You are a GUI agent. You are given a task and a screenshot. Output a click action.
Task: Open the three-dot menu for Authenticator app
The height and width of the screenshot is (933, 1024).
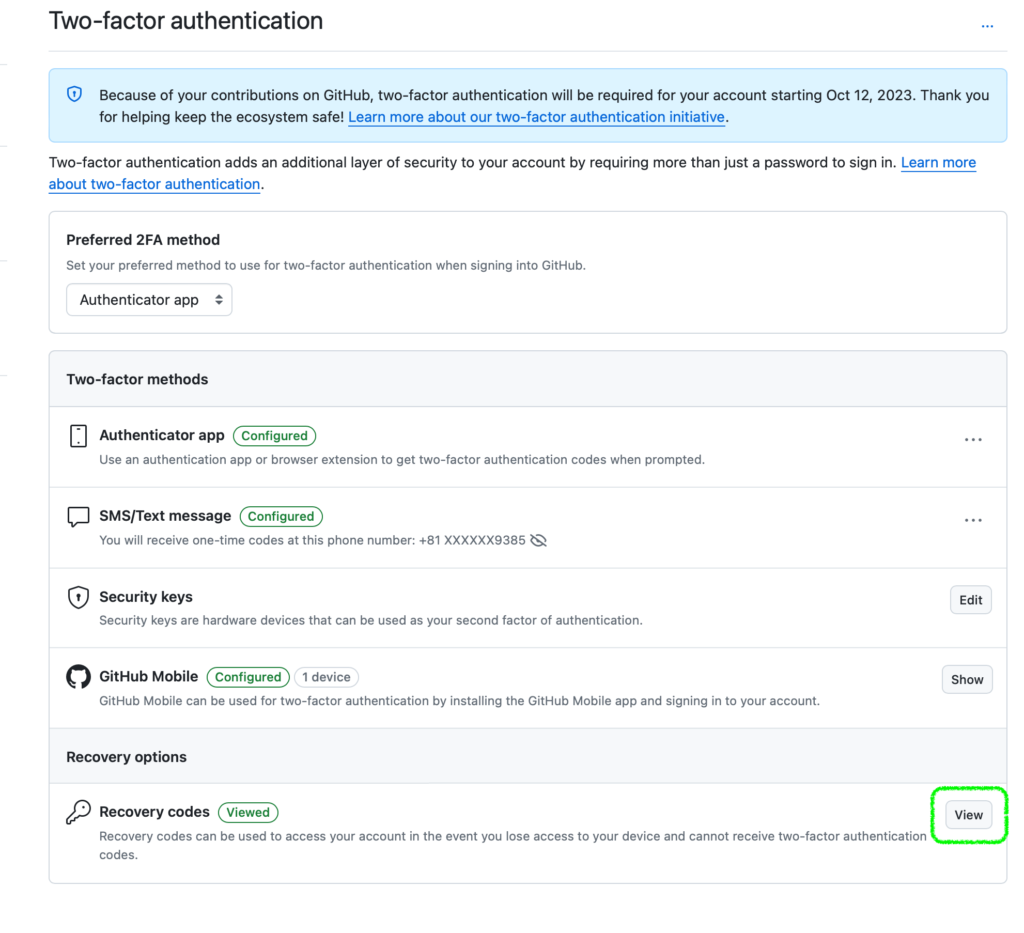[973, 440]
